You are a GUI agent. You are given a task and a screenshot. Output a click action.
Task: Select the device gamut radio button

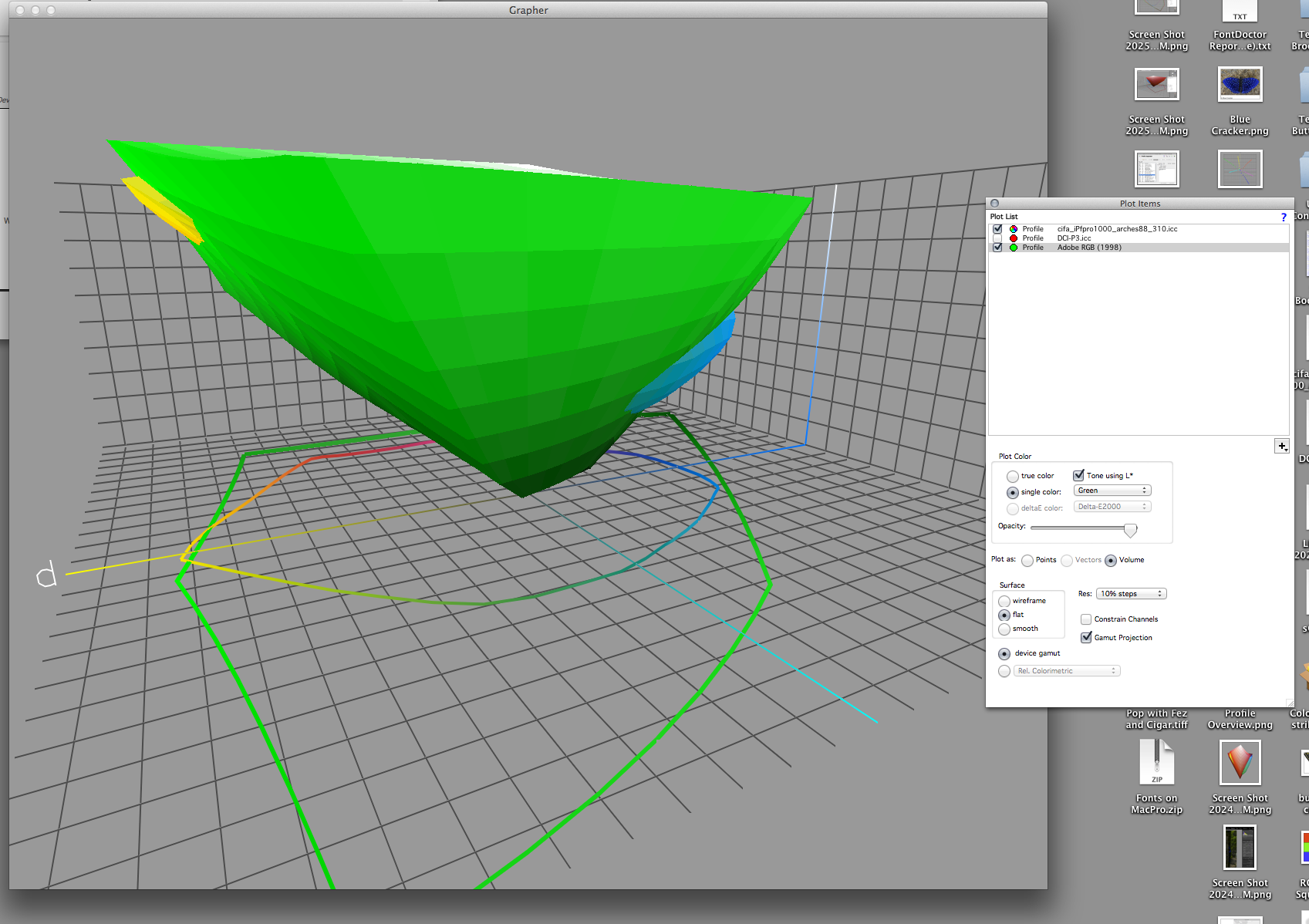(1004, 654)
